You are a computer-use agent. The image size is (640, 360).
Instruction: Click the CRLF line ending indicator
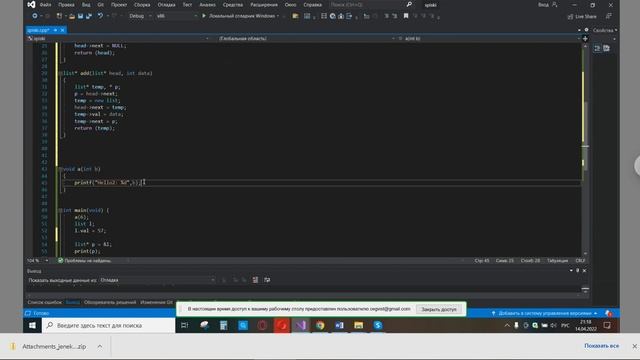pyautogui.click(x=580, y=260)
